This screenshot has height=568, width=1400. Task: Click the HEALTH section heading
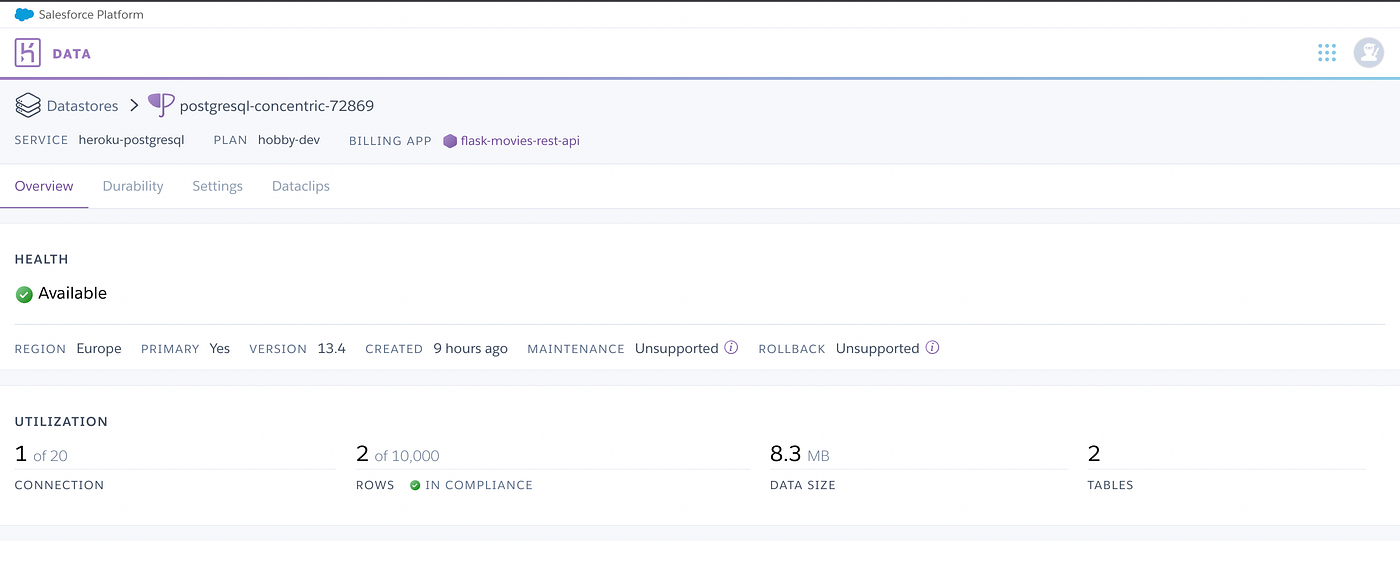pos(41,259)
